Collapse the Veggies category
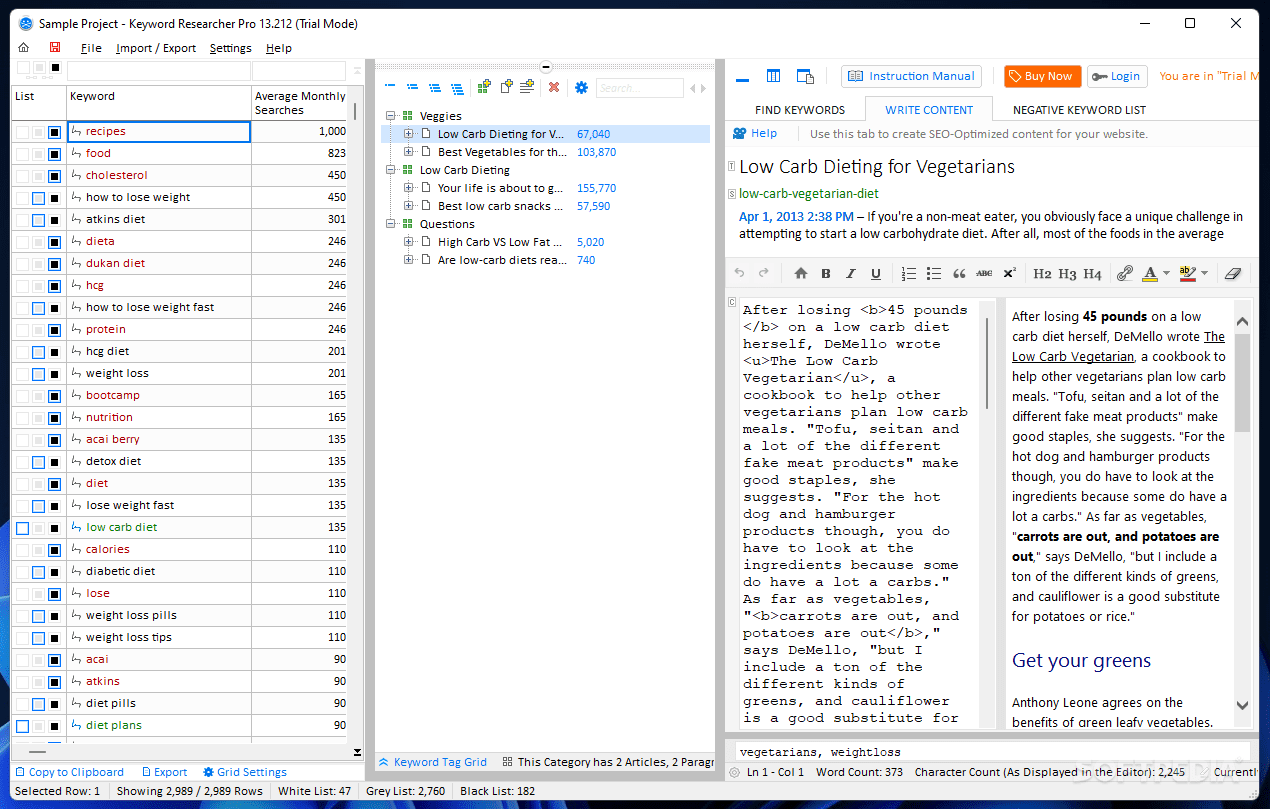The width and height of the screenshot is (1270, 809). coord(391,116)
